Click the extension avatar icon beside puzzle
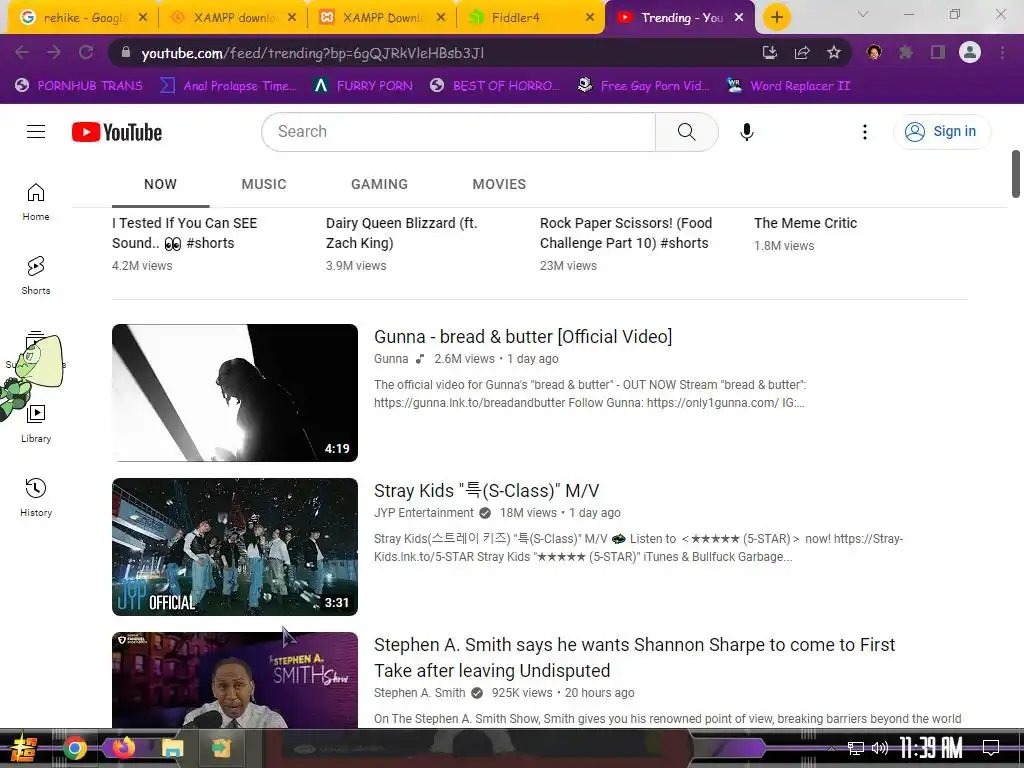This screenshot has height=768, width=1024. click(874, 52)
